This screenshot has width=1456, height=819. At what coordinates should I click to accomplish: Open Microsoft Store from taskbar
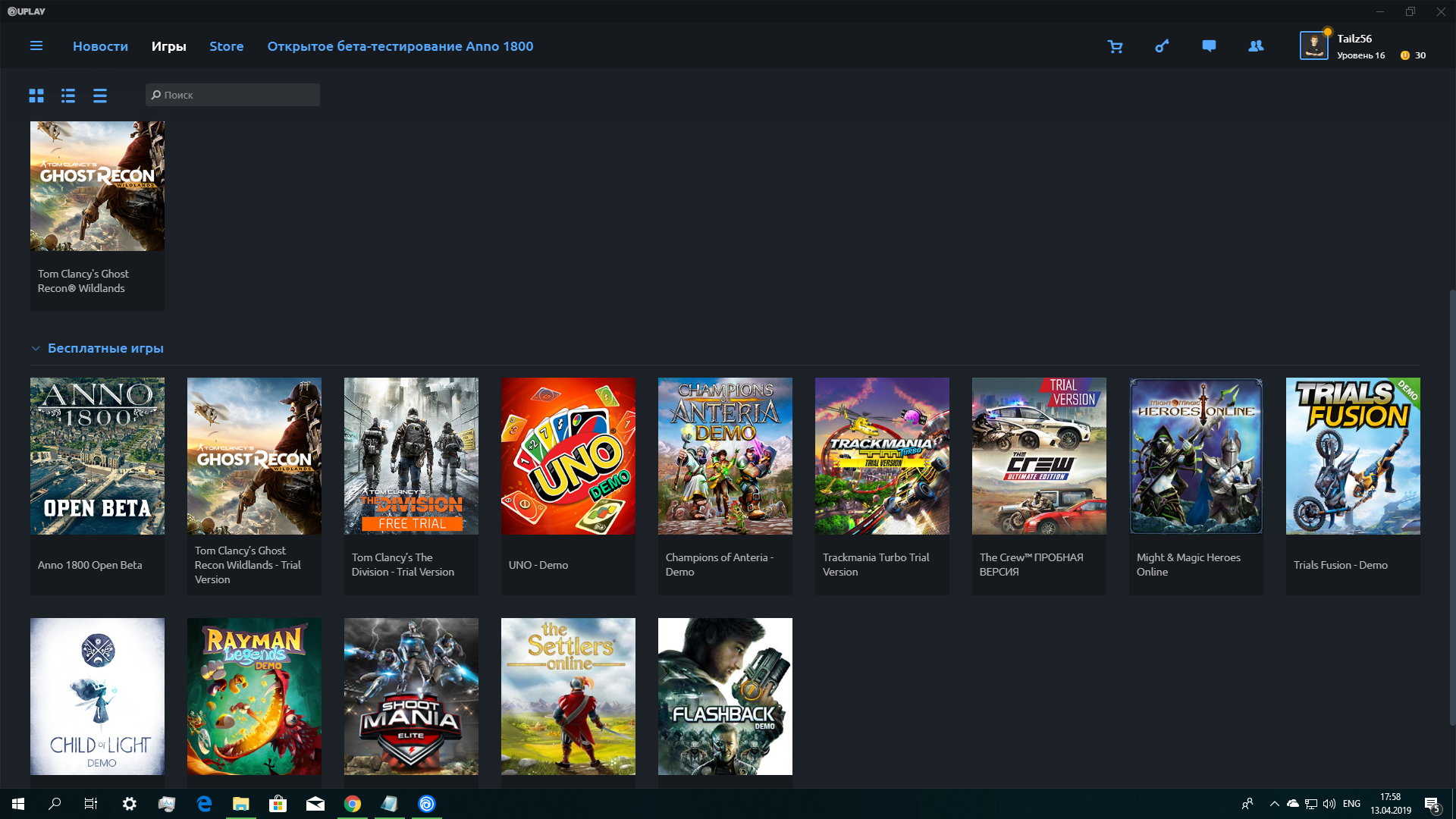click(x=278, y=804)
